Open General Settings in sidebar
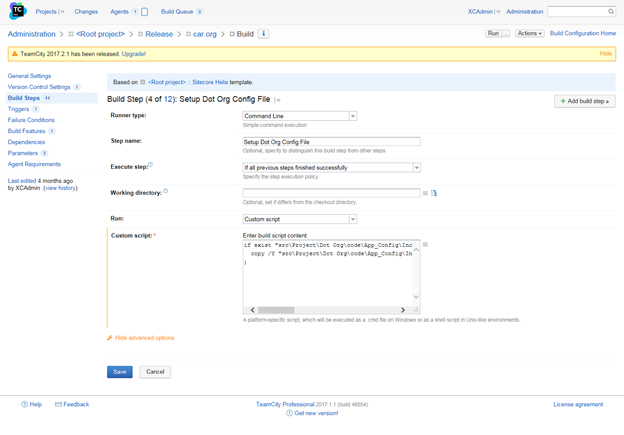The height and width of the screenshot is (435, 624). [x=29, y=76]
